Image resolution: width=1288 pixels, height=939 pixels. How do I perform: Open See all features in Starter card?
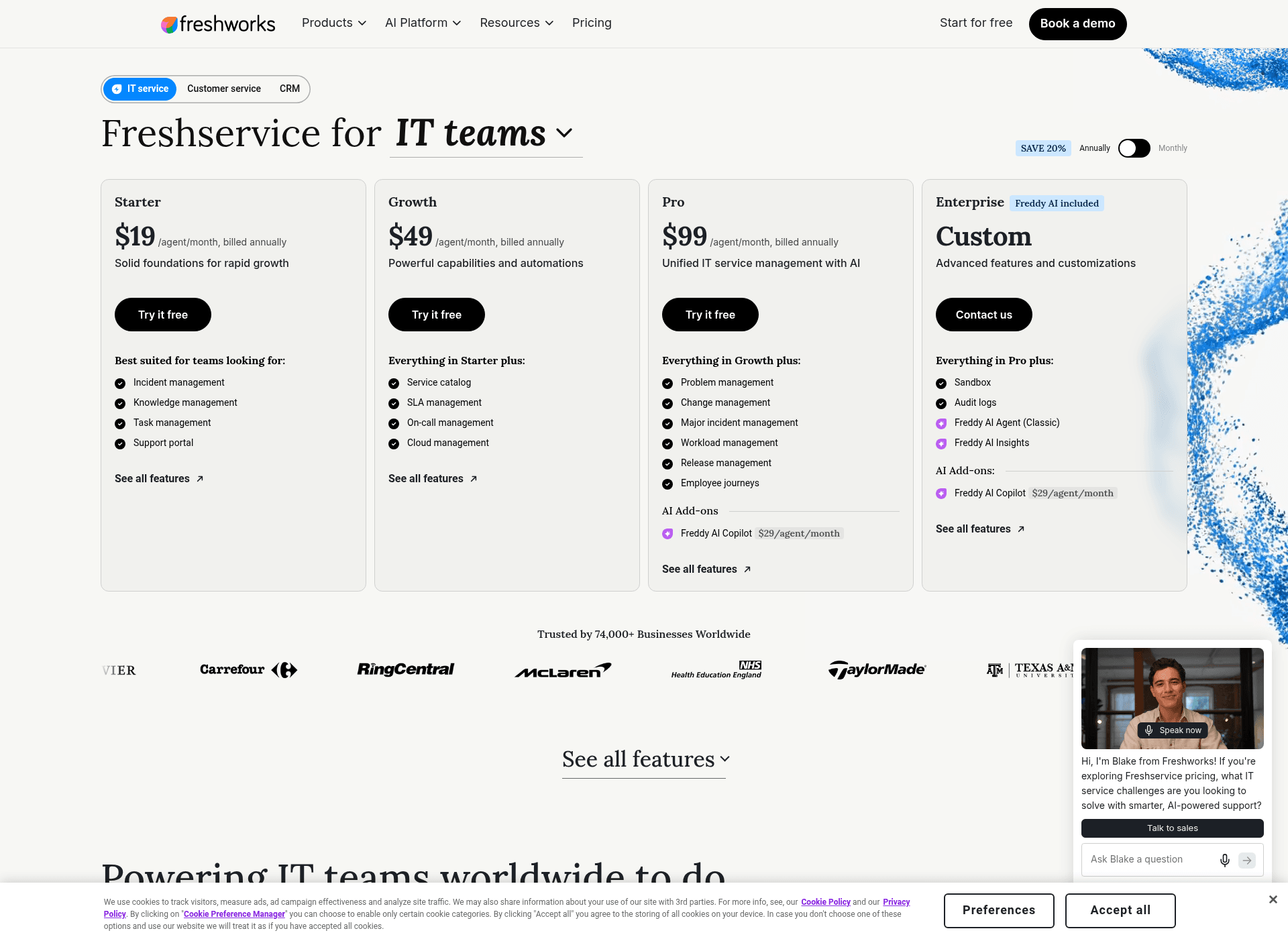click(159, 478)
